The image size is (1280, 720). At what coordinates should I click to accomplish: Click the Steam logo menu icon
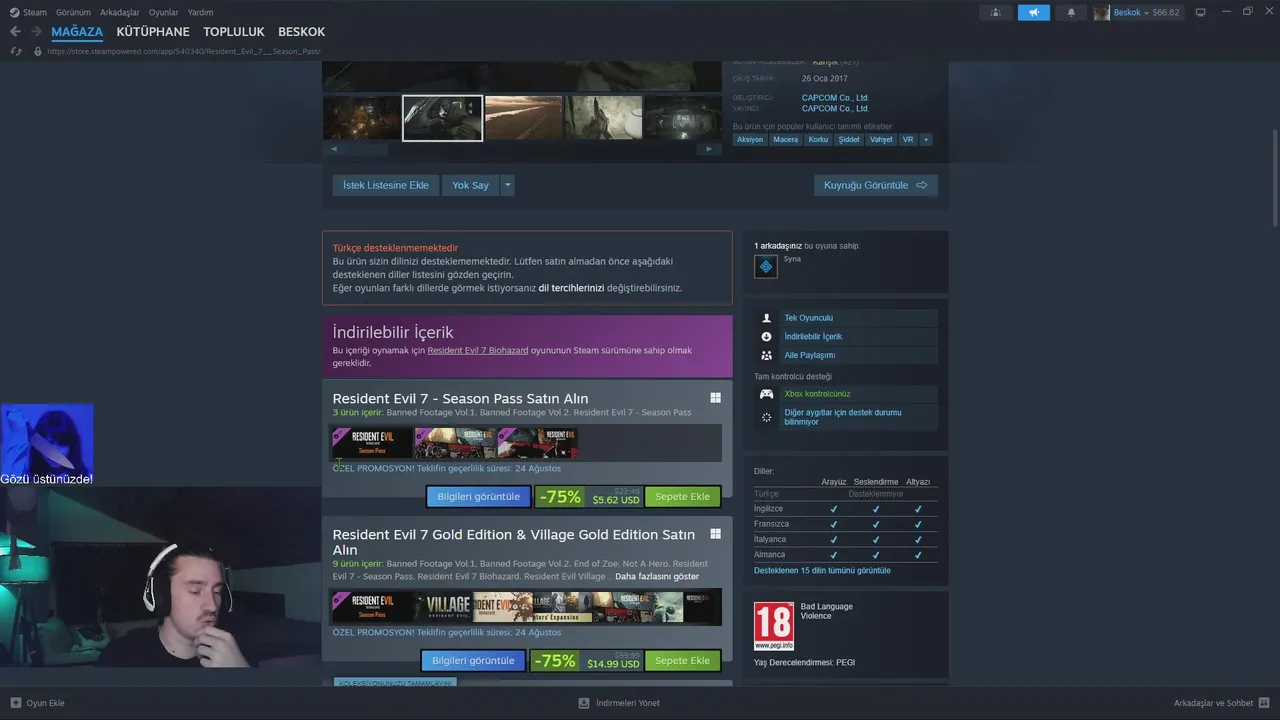pos(15,13)
